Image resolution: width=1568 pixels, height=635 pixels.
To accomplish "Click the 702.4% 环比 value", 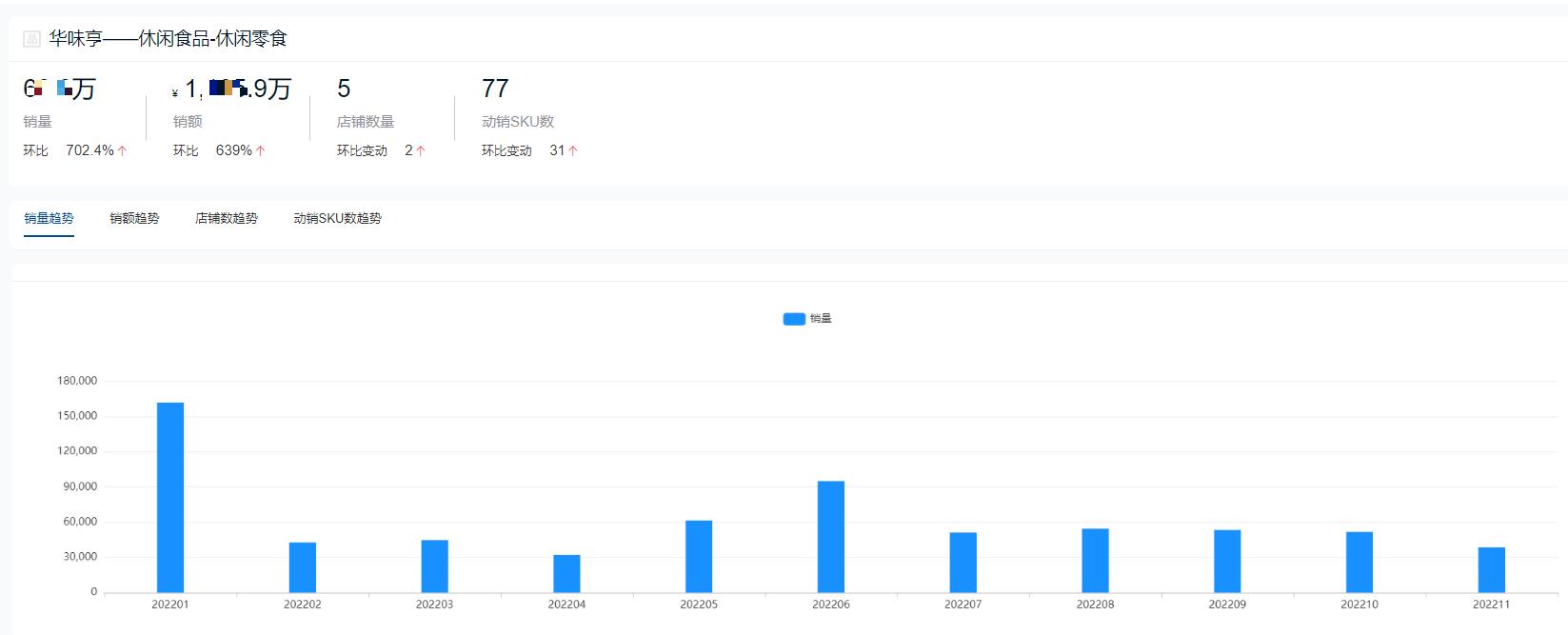I will pyautogui.click(x=89, y=150).
